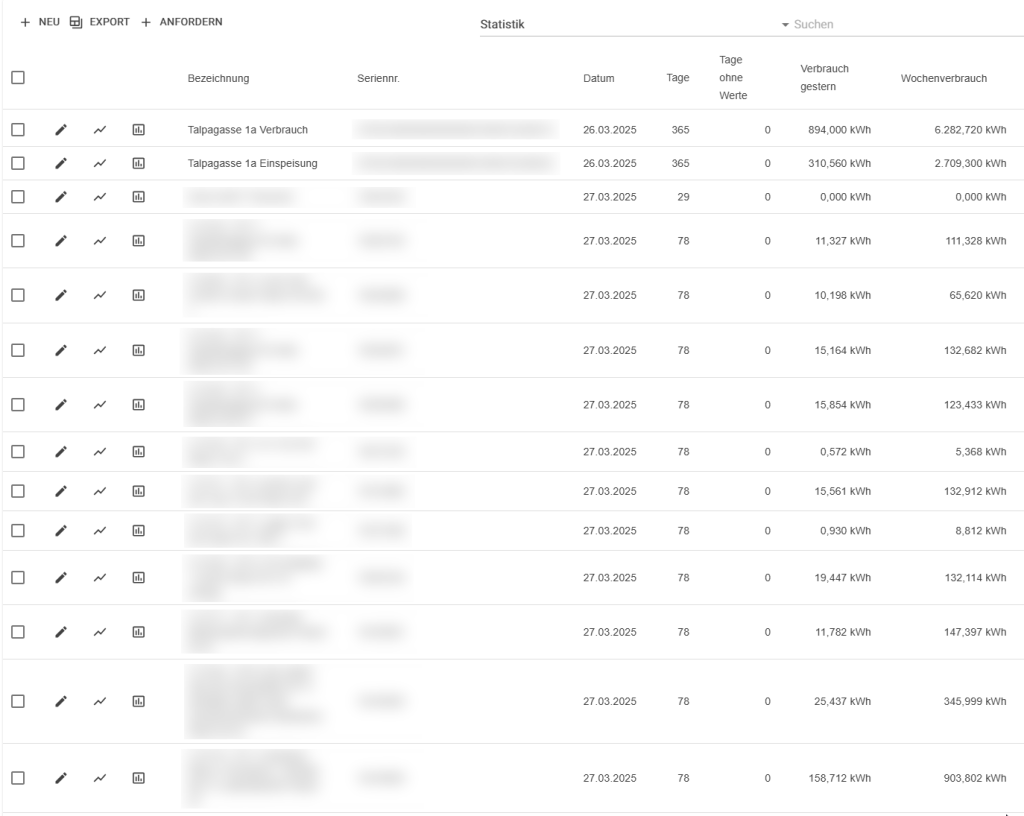This screenshot has height=816, width=1024.
Task: Click into the Suchen search field
Action: (x=900, y=24)
